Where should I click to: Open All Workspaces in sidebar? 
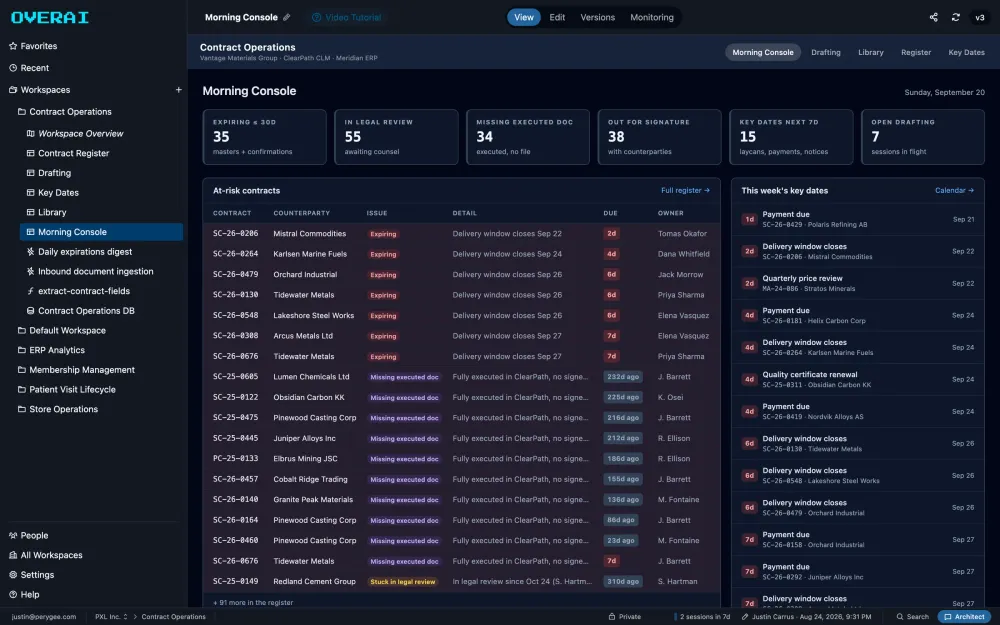45,555
